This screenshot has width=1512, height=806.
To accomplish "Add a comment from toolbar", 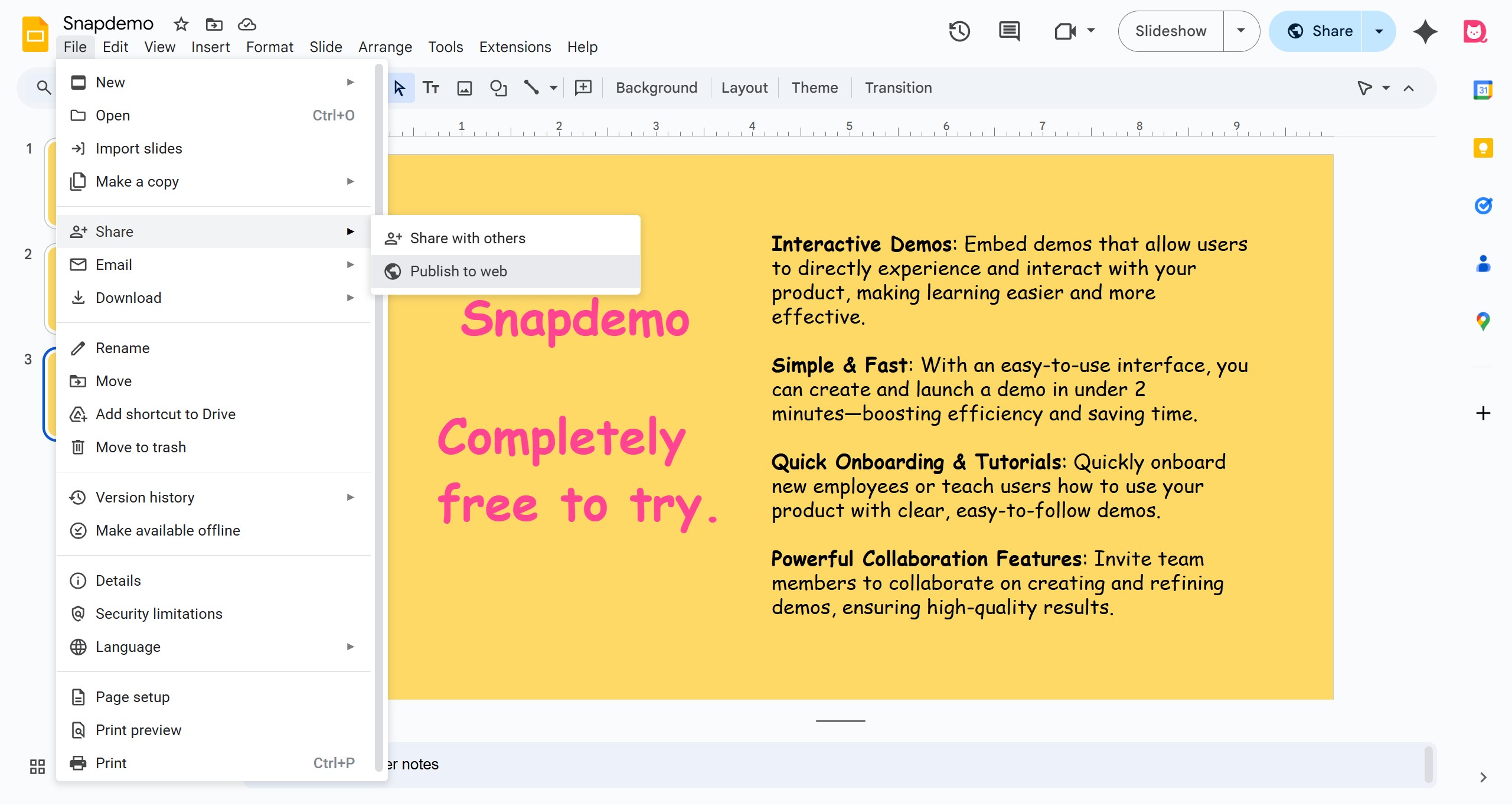I will (583, 88).
